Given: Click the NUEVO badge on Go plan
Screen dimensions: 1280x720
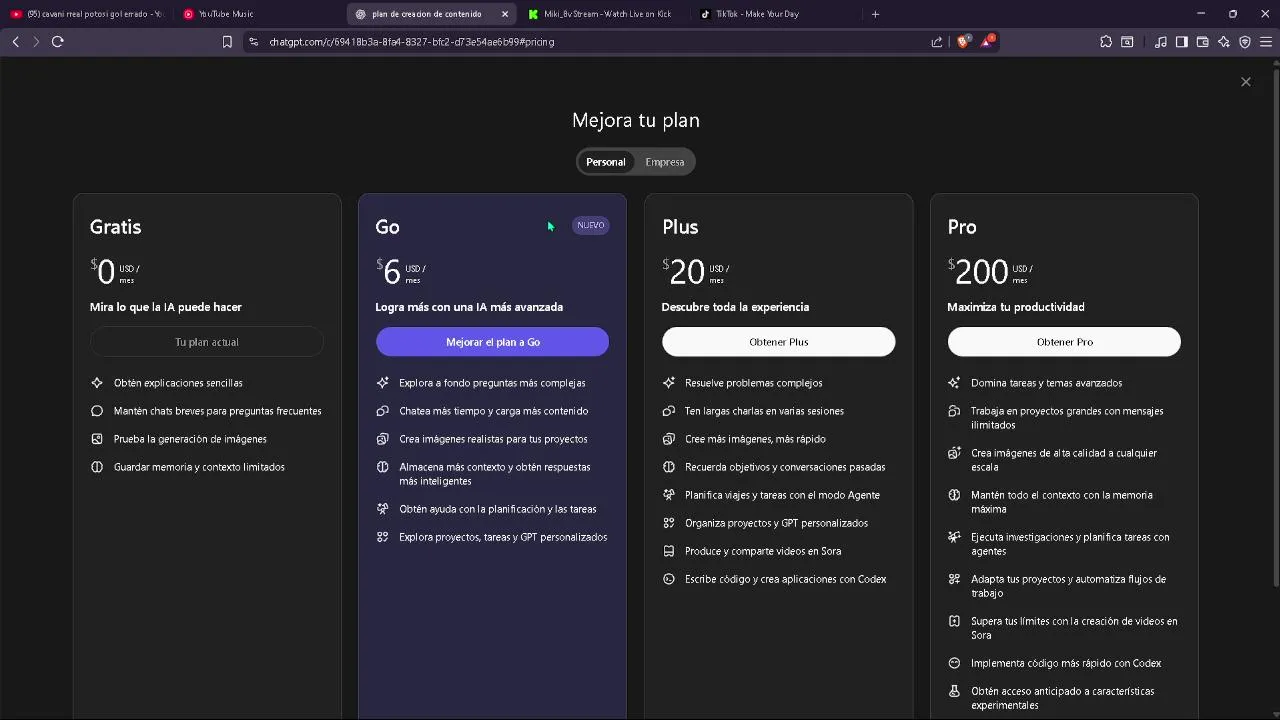Looking at the screenshot, I should (591, 225).
